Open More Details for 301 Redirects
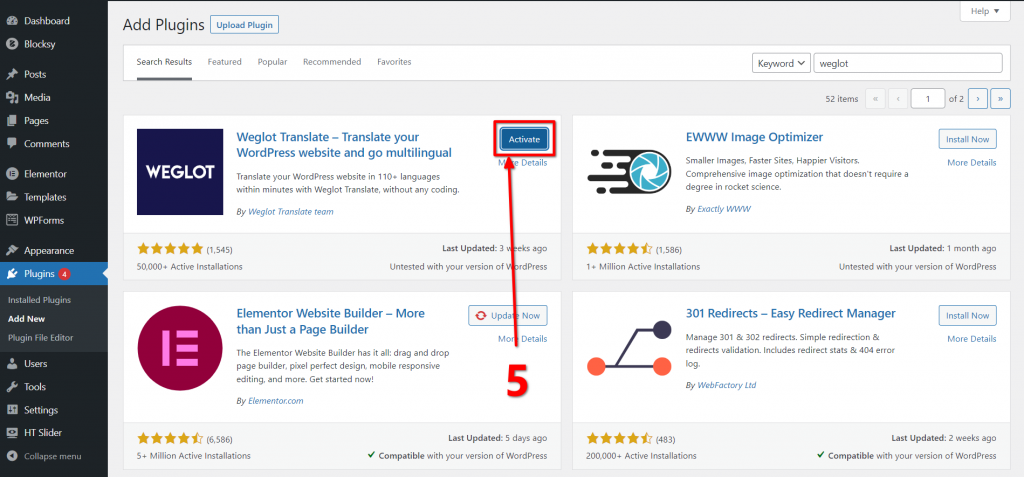The width and height of the screenshot is (1024, 477). point(972,339)
